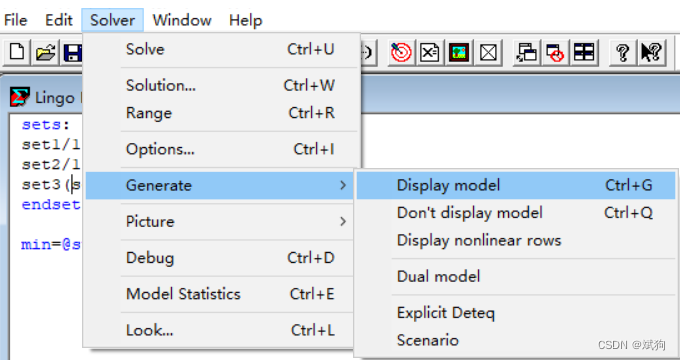Click the Solution toolbar icon with X
The image size is (680, 360).
[x=429, y=52]
